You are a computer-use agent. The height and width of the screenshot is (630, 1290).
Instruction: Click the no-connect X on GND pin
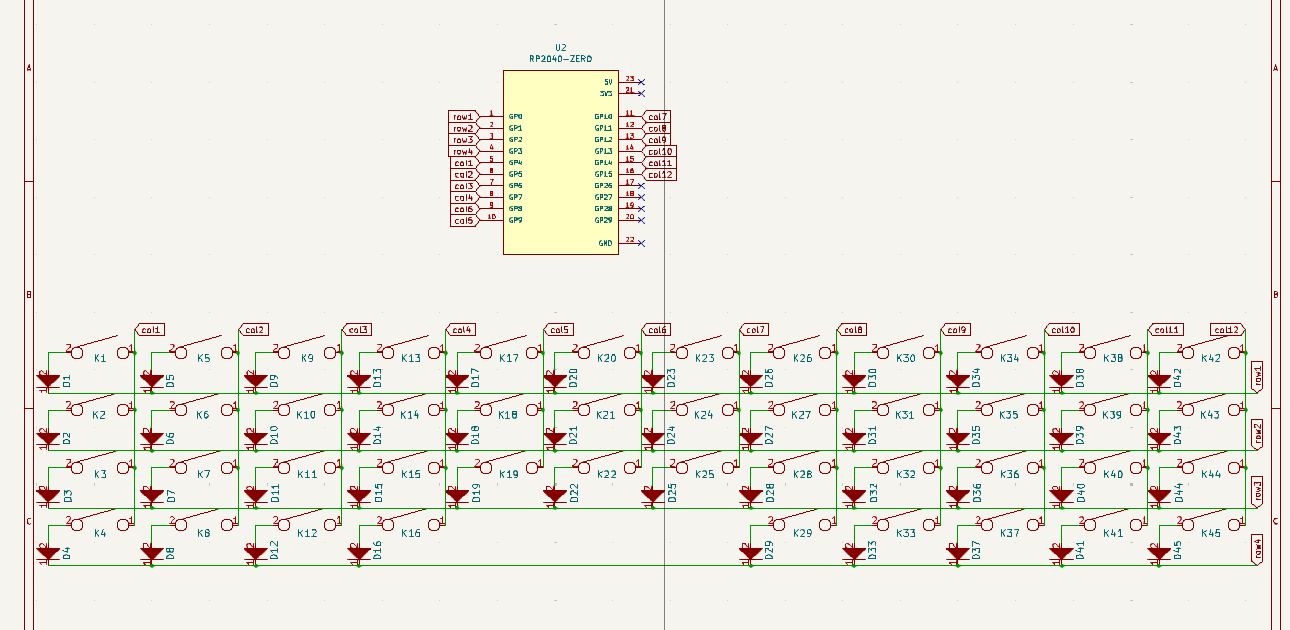[x=641, y=243]
